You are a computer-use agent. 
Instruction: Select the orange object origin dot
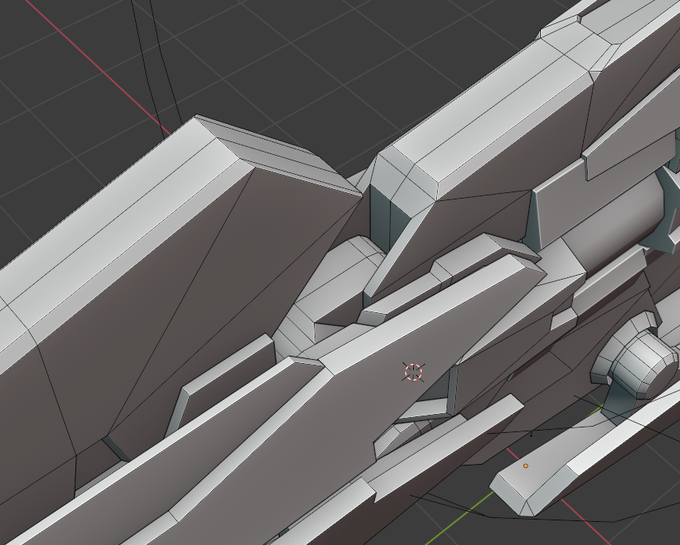tap(526, 466)
